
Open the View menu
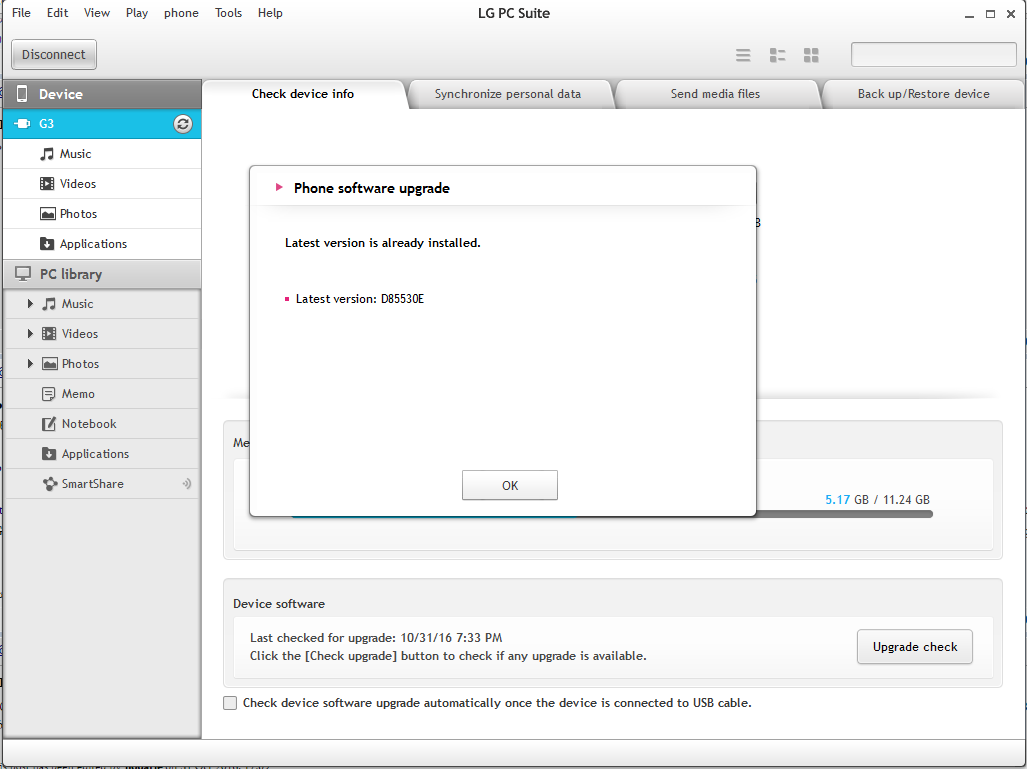point(96,12)
